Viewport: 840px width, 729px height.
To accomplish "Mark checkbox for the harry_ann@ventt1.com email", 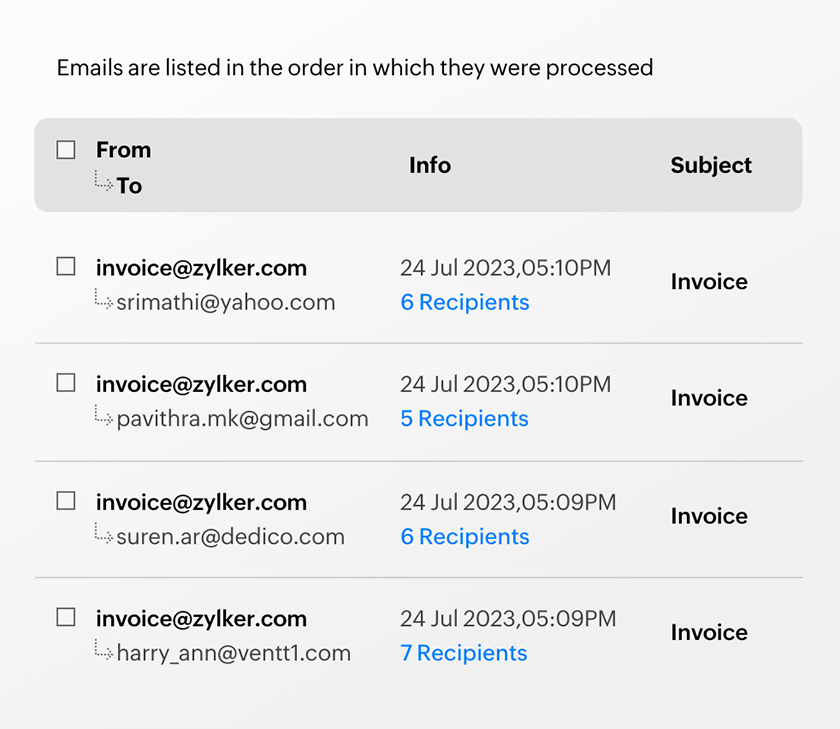I will (x=66, y=617).
